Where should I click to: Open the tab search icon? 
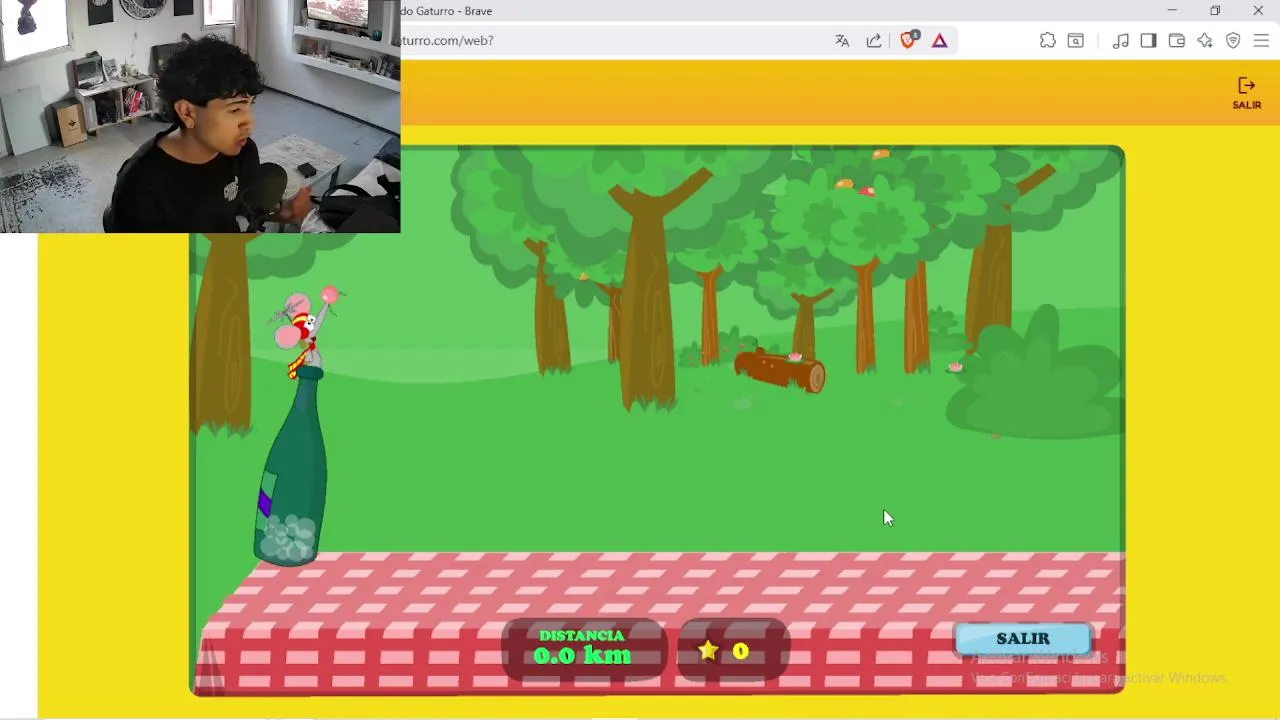coord(1076,41)
